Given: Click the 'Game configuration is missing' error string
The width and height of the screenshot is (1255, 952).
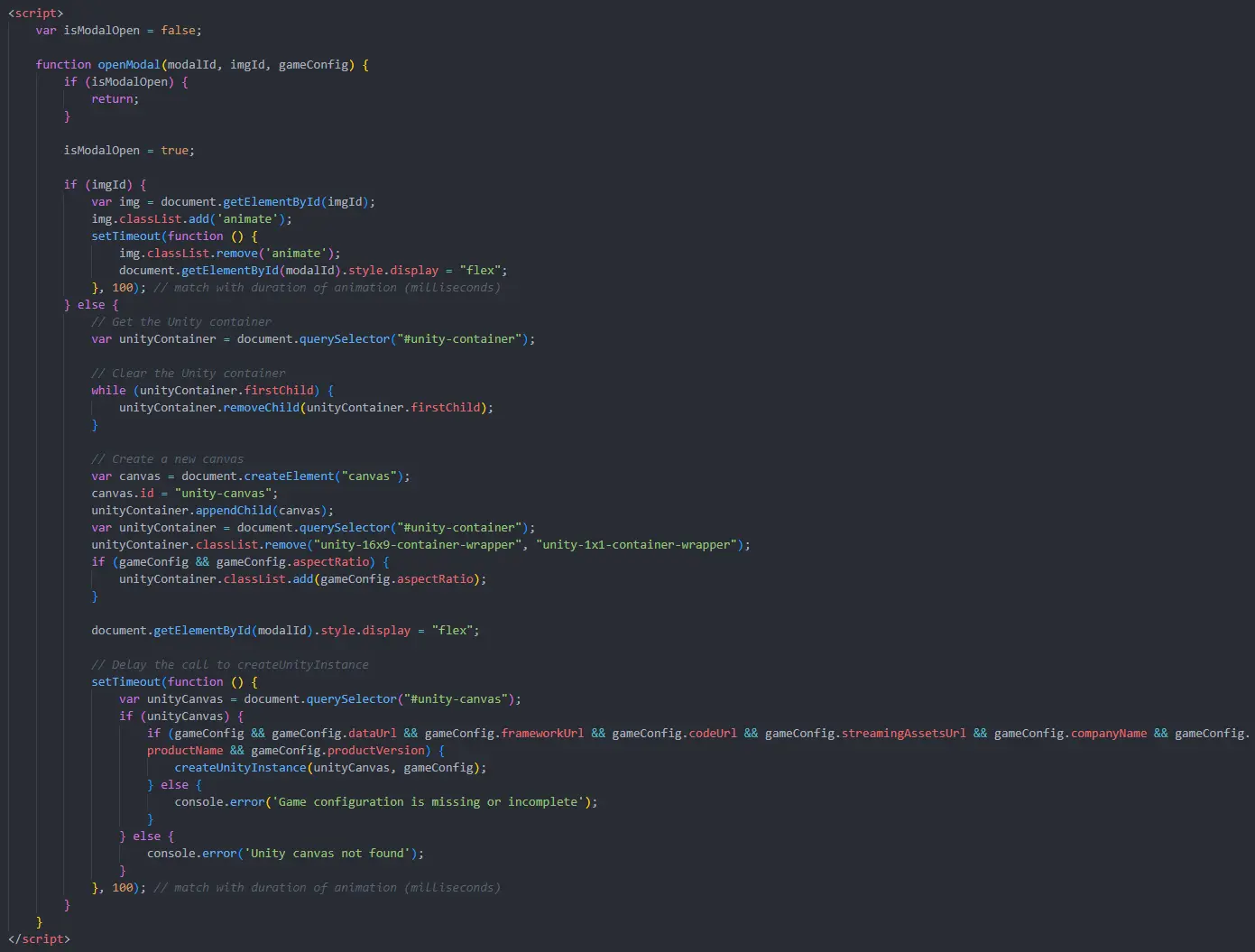Looking at the screenshot, I should 430,802.
